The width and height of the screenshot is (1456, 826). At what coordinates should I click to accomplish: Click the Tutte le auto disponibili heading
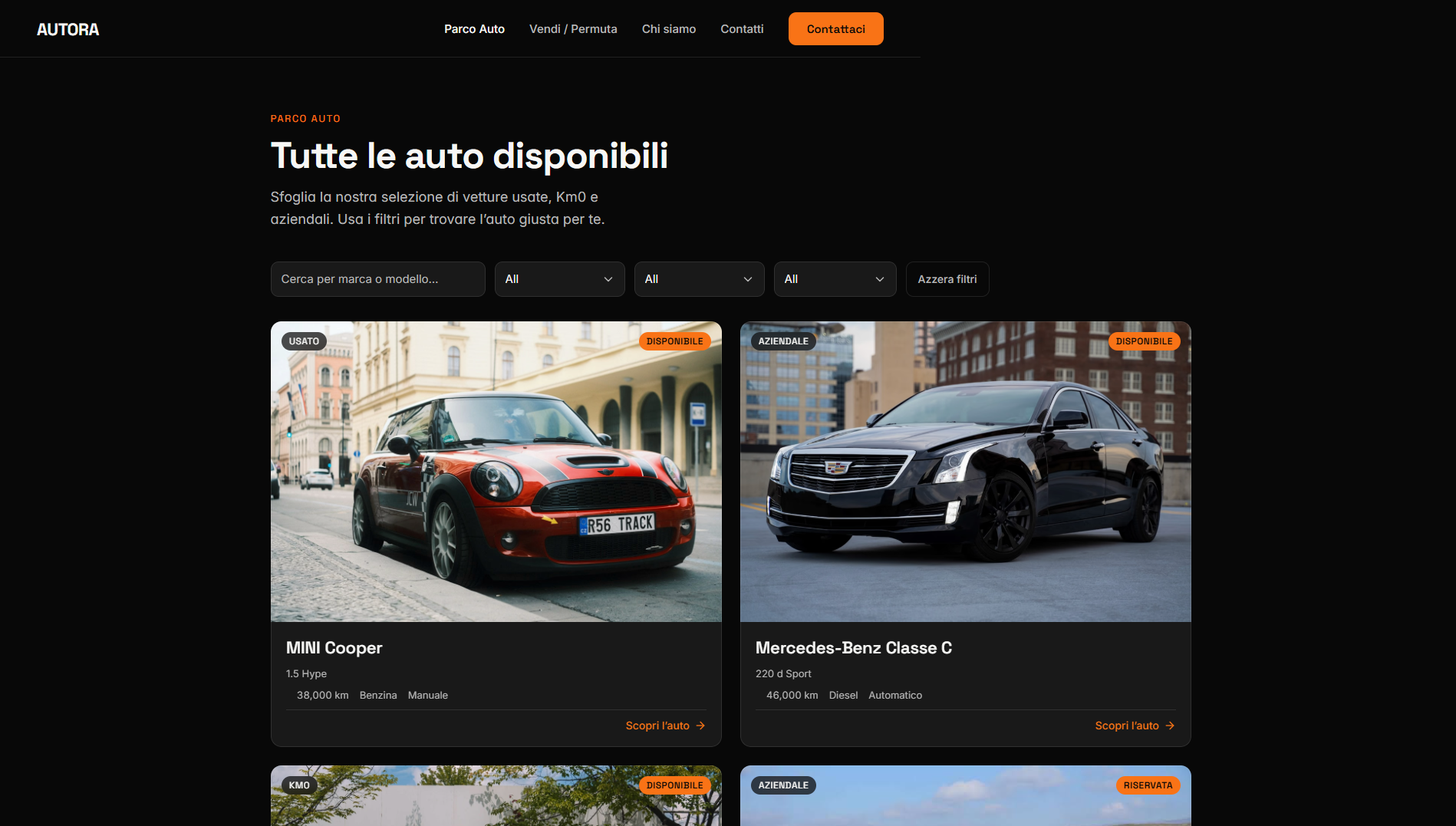(469, 156)
